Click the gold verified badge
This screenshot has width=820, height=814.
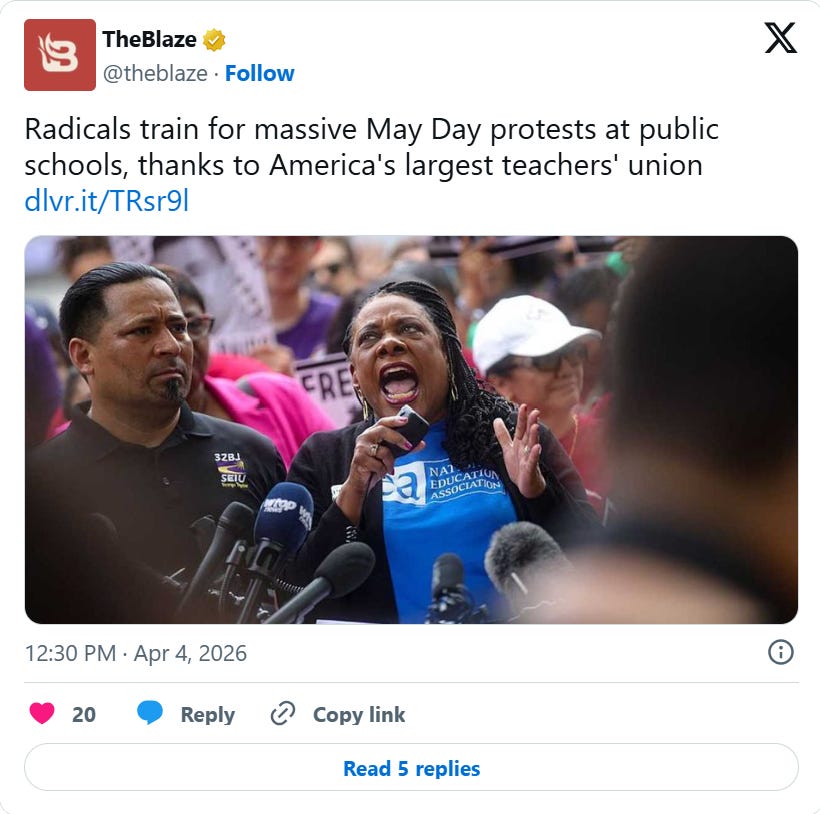[214, 40]
